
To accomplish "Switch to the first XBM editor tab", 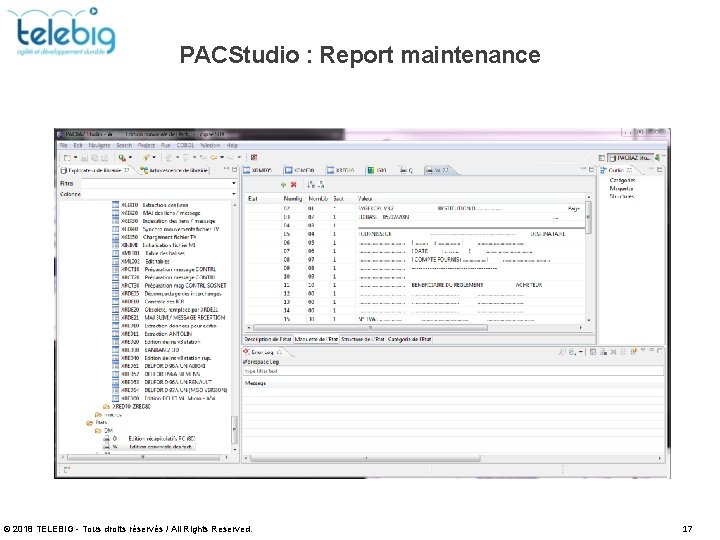I will 258,170.
